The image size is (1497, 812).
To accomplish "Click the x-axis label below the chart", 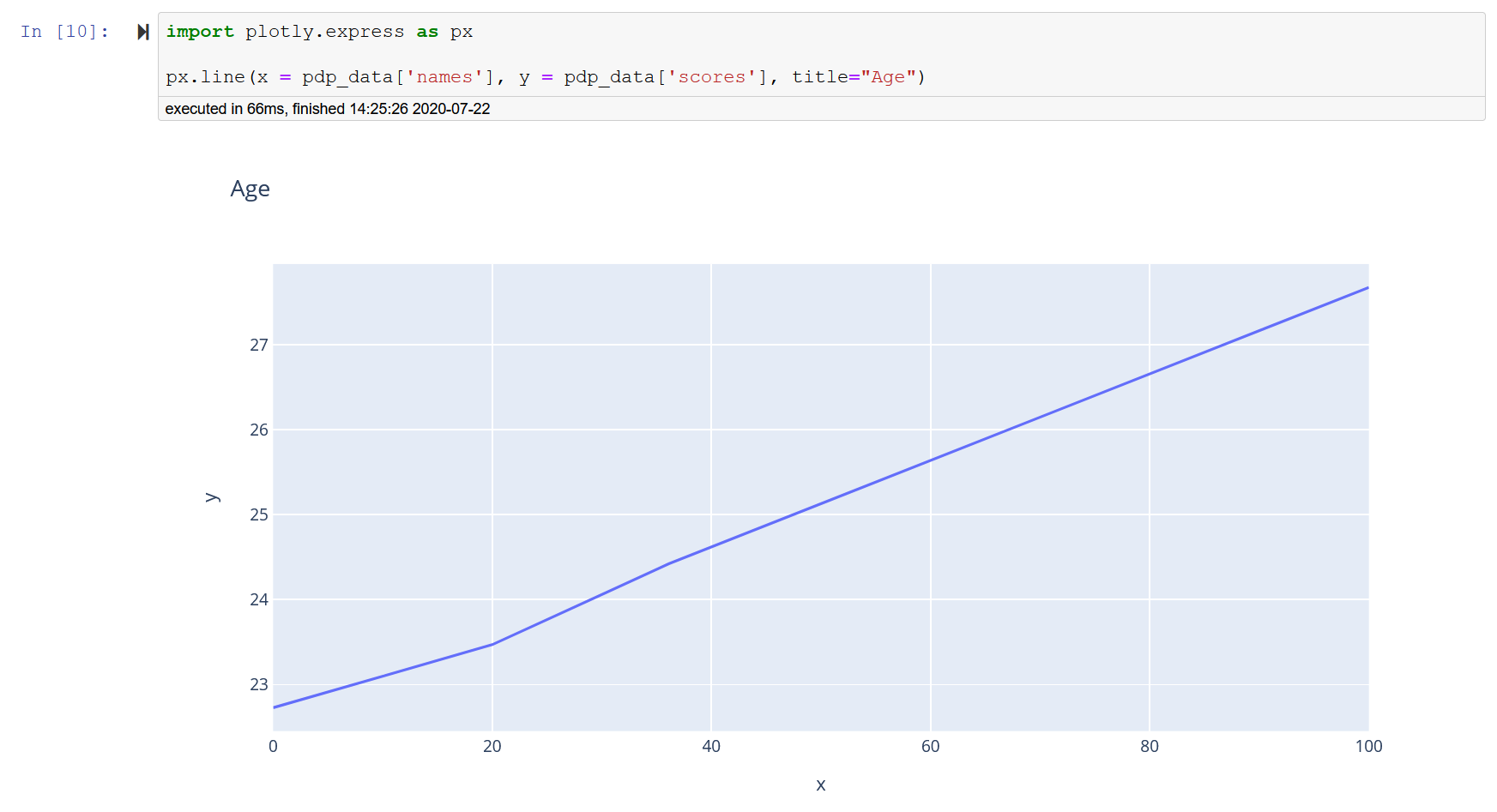I will point(820,785).
